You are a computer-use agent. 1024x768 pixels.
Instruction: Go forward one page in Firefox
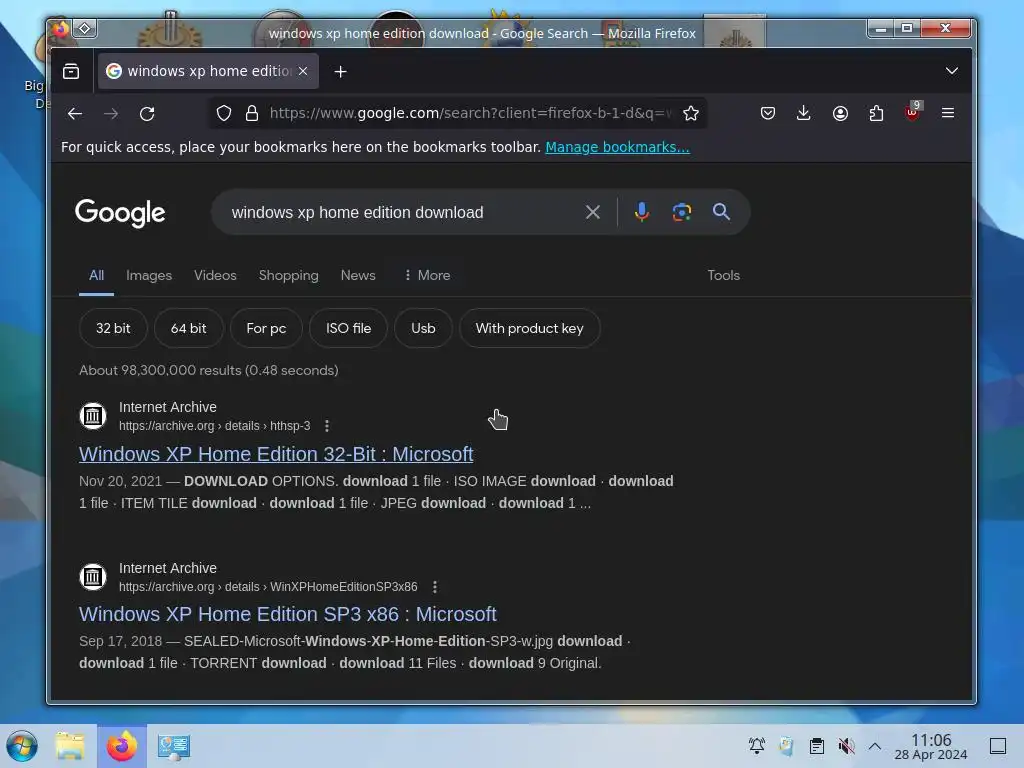[111, 114]
